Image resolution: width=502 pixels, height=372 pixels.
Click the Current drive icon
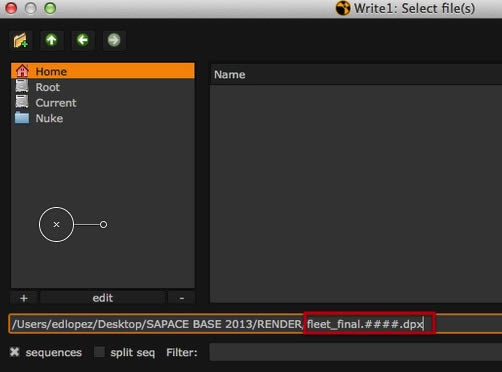(22, 101)
